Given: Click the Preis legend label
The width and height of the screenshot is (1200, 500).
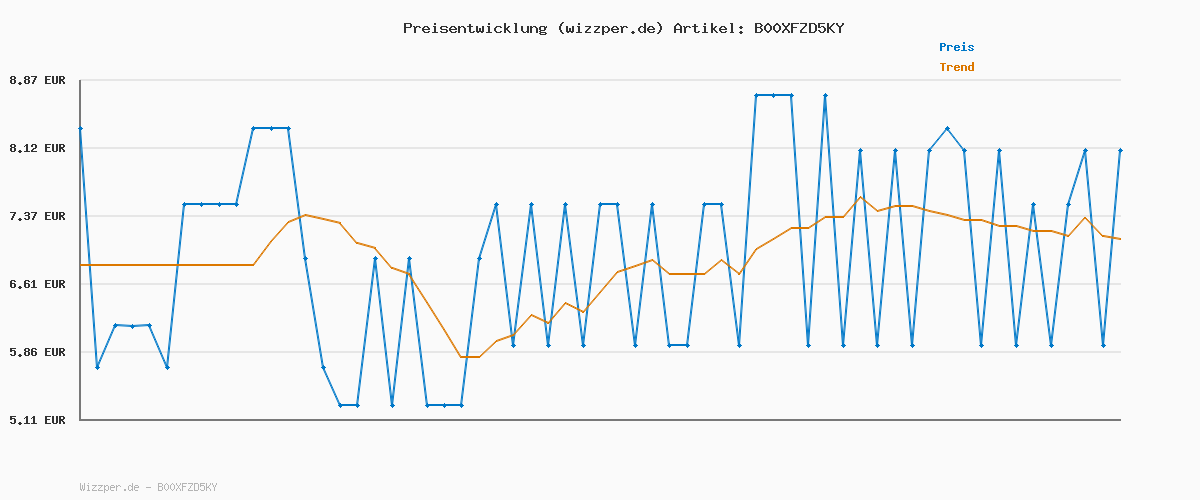Looking at the screenshot, I should [x=956, y=47].
